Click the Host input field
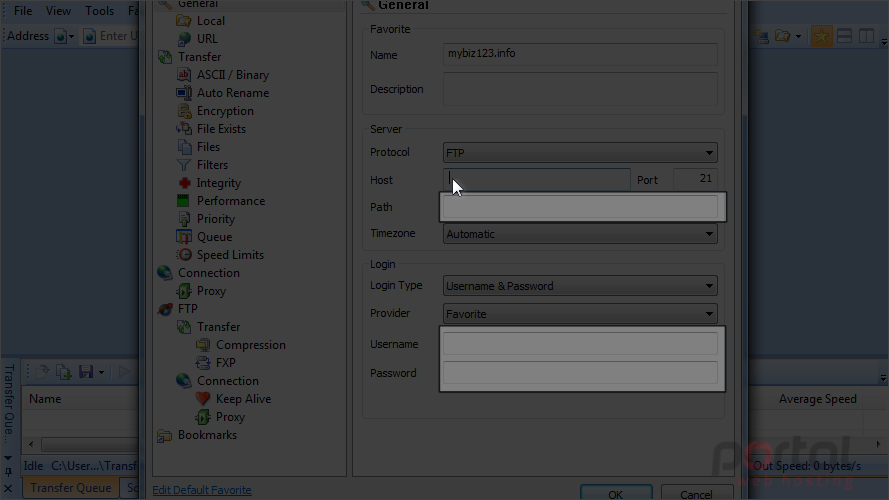This screenshot has height=500, width=889. pyautogui.click(x=536, y=179)
